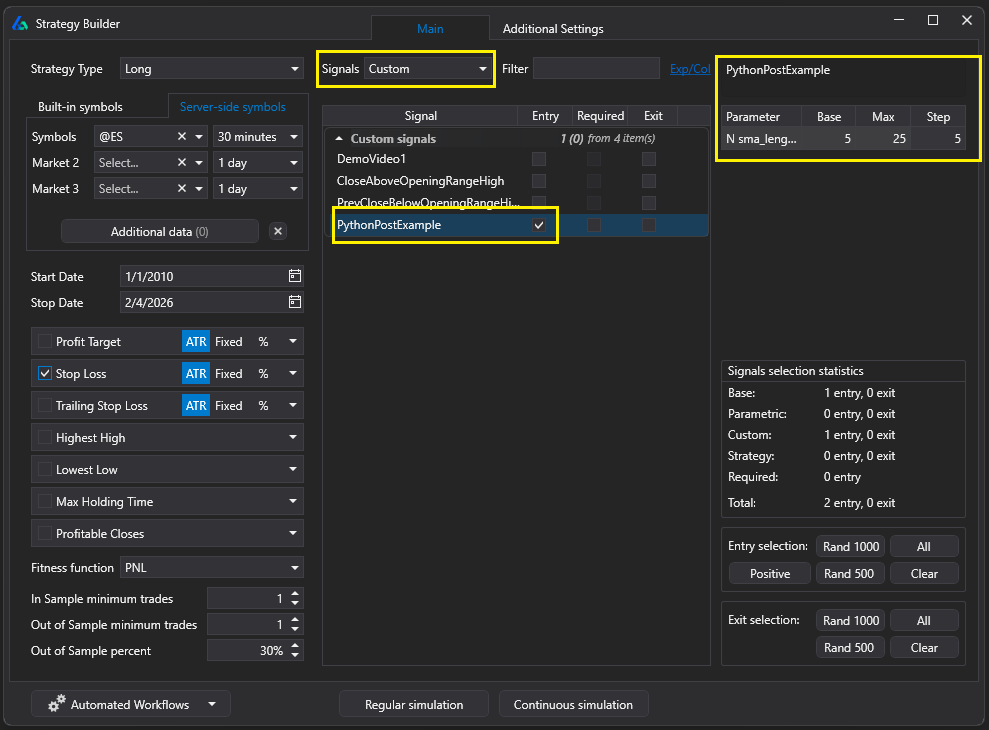Remove the @ES symbol using its X icon
The height and width of the screenshot is (730, 989).
tap(182, 136)
